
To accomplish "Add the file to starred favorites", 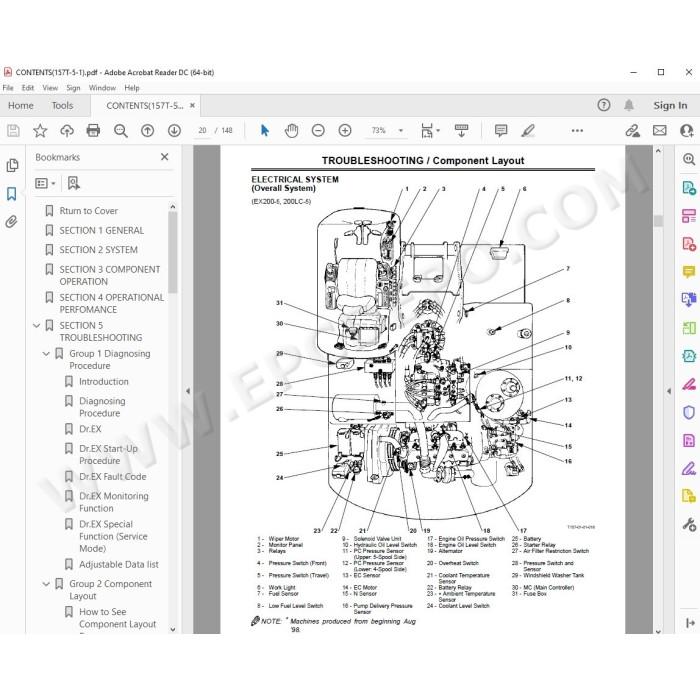I will pos(40,130).
